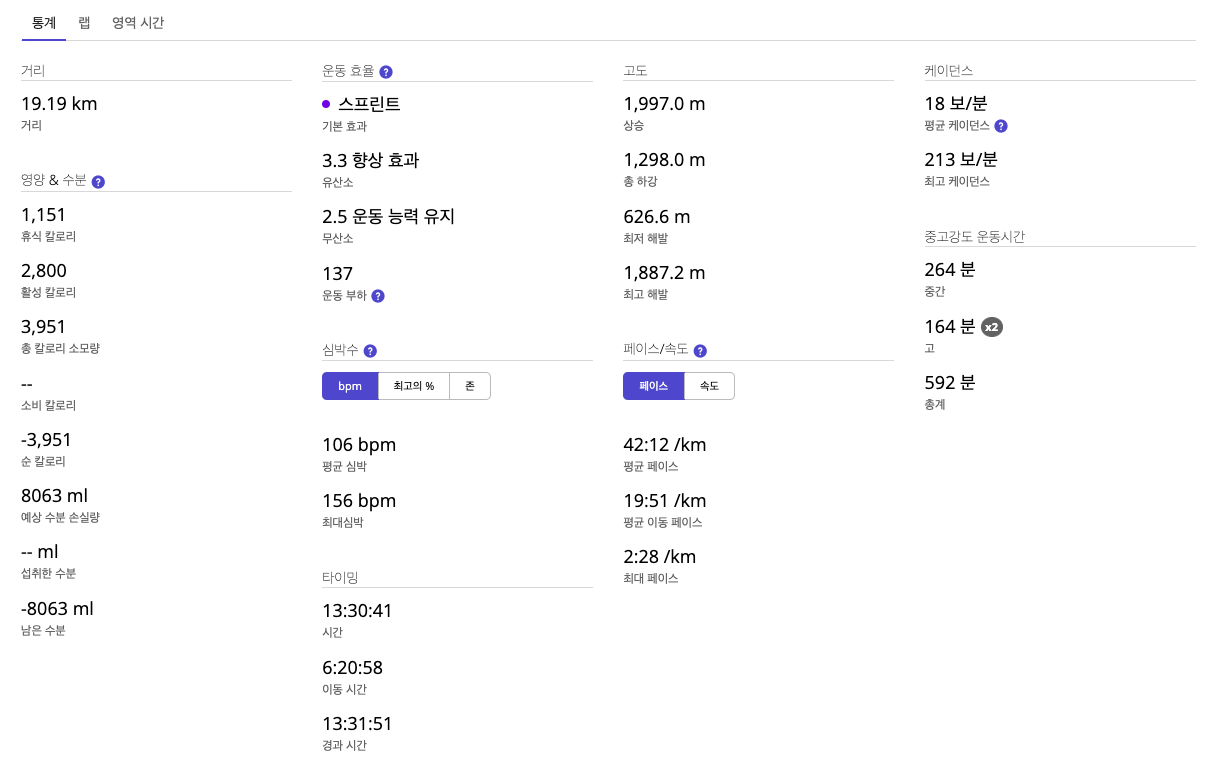This screenshot has width=1219, height=764.
Task: Select the 통계 tab
Action: tap(43, 22)
